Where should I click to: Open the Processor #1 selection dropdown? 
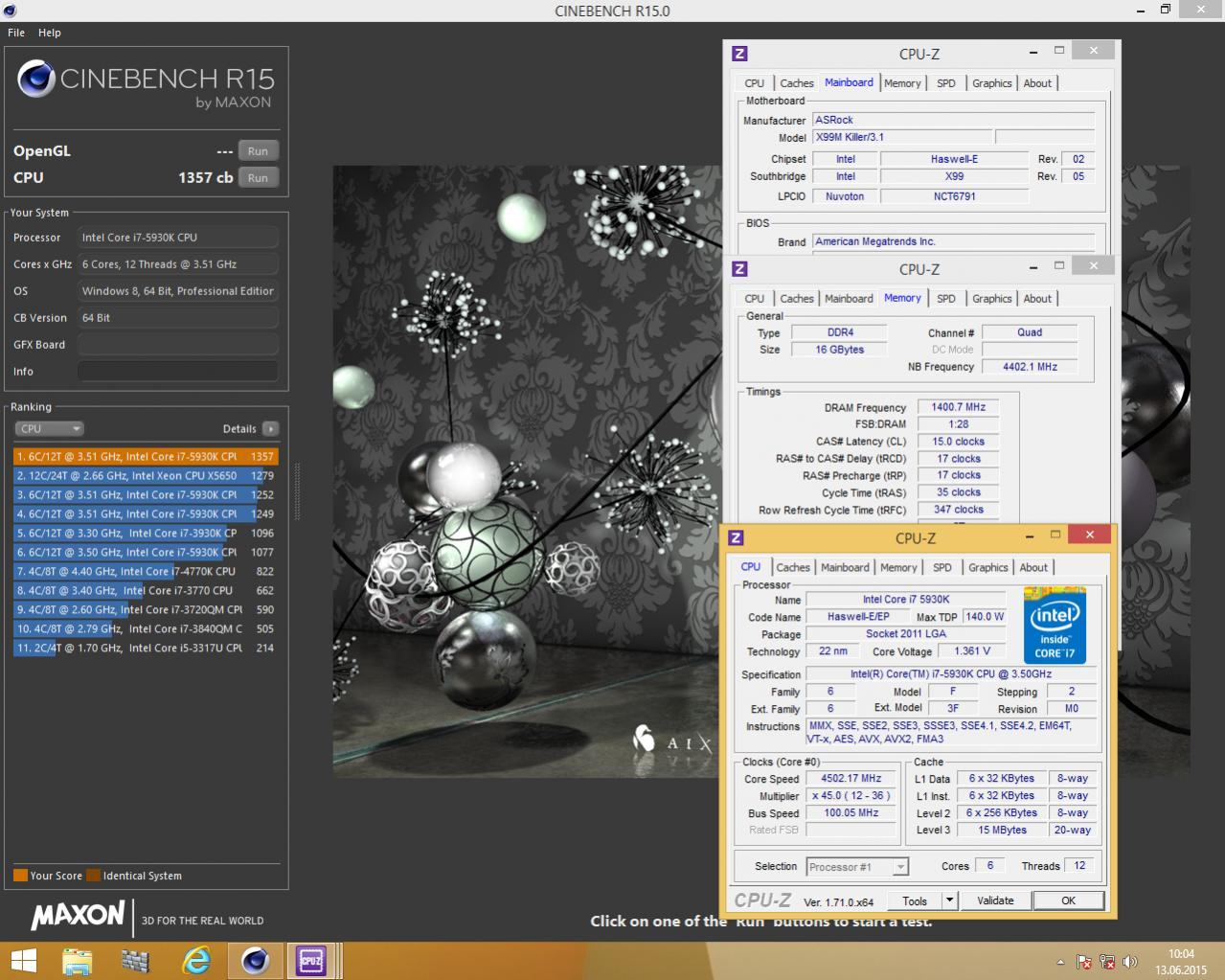[x=857, y=867]
